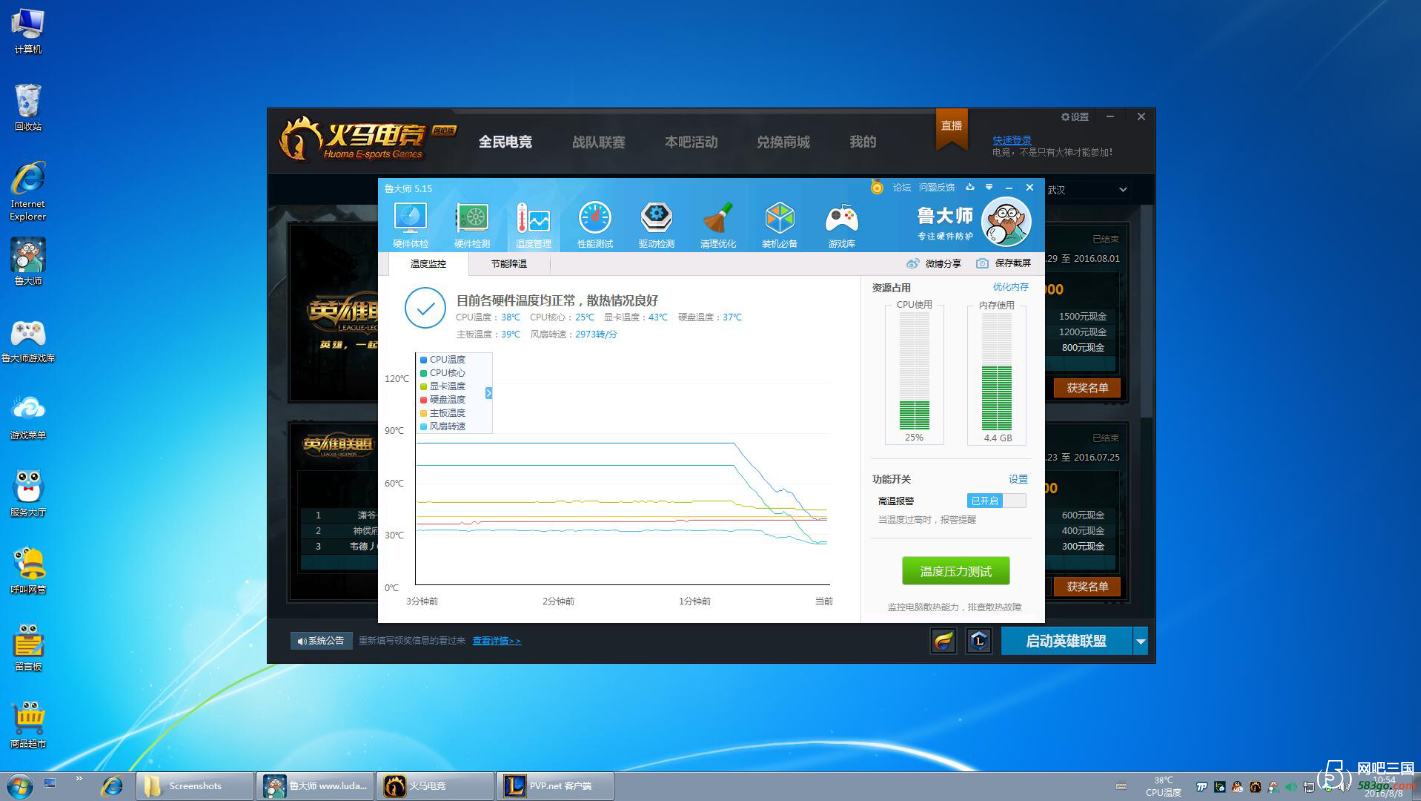Open Screenshots folder taskbar button

pos(194,786)
